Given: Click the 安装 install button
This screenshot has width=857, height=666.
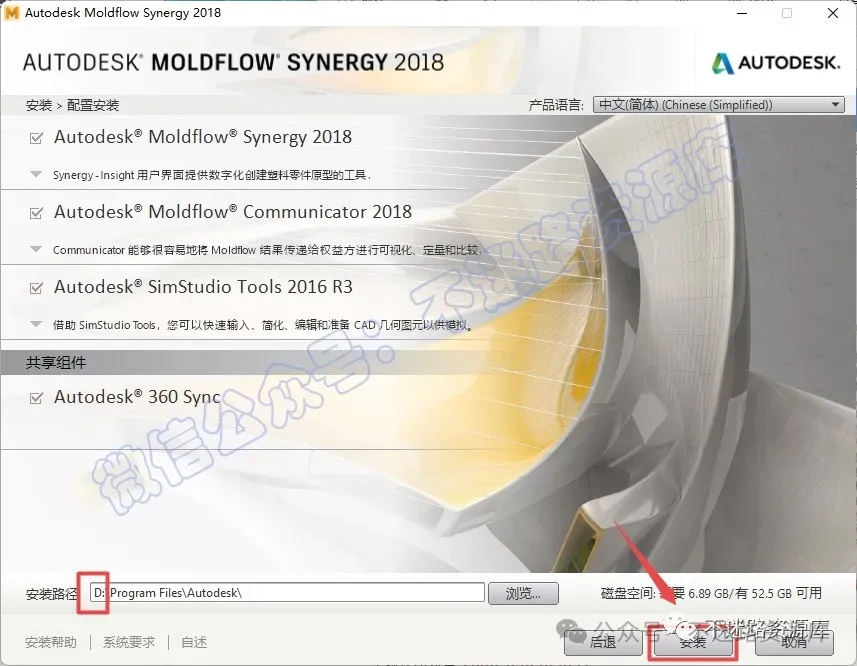Looking at the screenshot, I should 693,643.
